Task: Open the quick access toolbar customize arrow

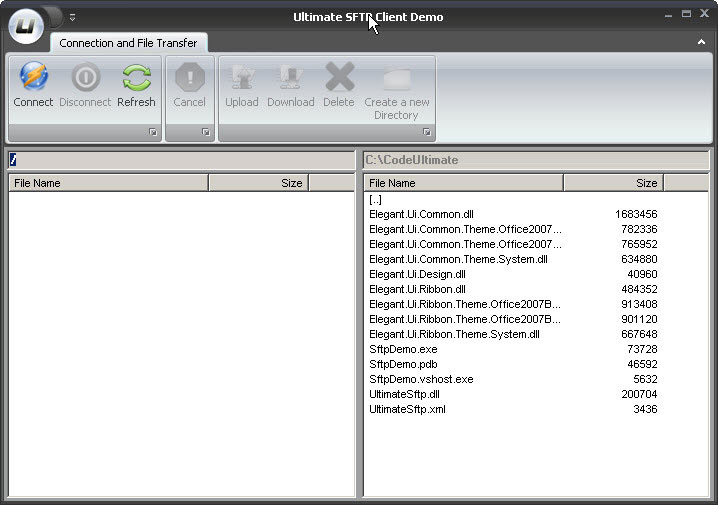Action: (x=72, y=17)
